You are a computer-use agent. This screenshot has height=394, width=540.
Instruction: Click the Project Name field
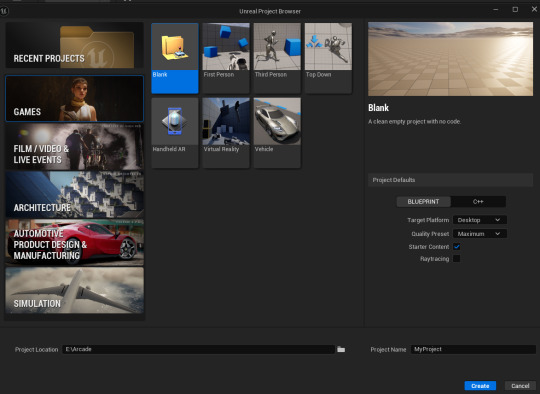[x=473, y=349]
